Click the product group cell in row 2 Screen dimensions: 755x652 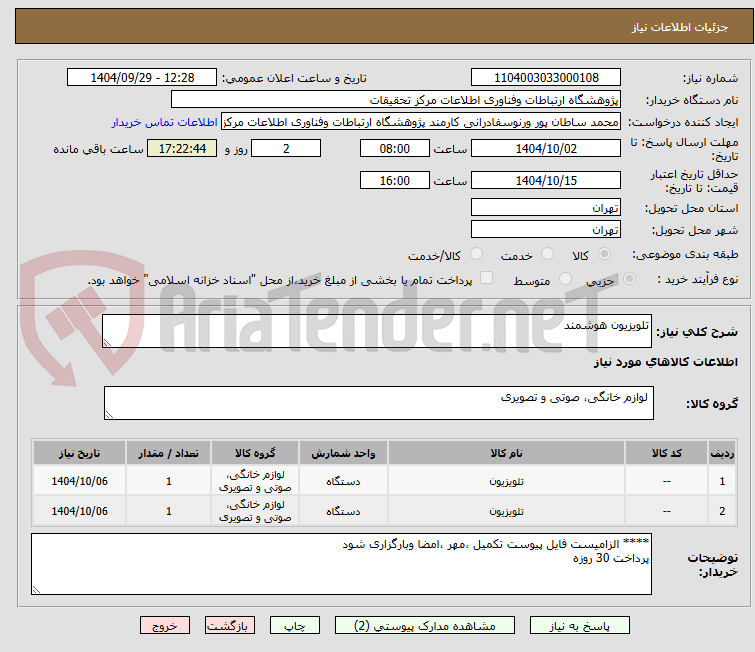point(255,511)
